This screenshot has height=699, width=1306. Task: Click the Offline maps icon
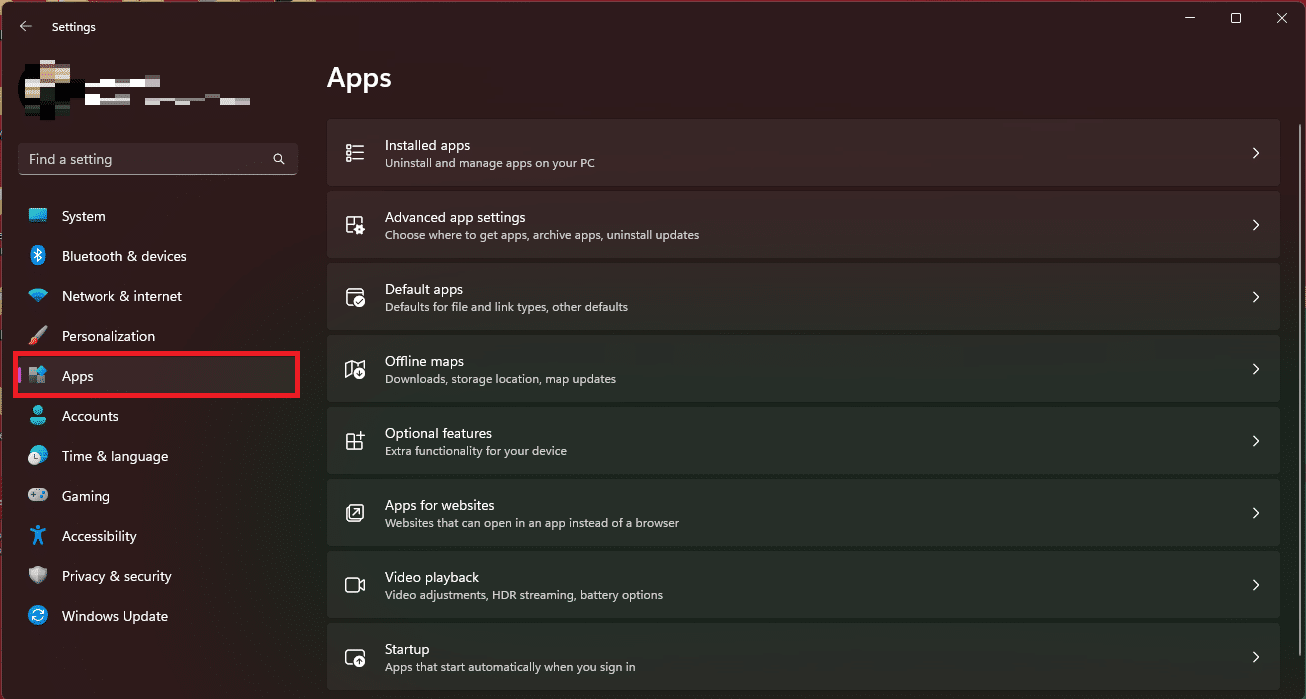tap(355, 369)
